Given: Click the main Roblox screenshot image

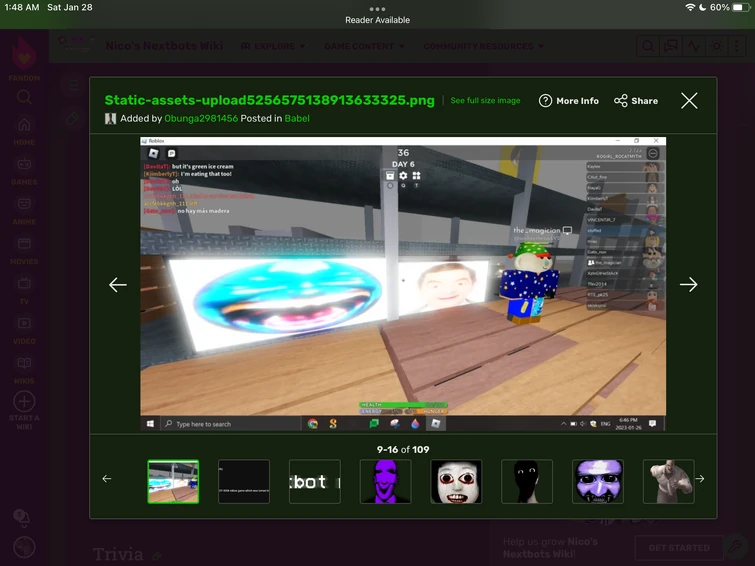Looking at the screenshot, I should (403, 283).
